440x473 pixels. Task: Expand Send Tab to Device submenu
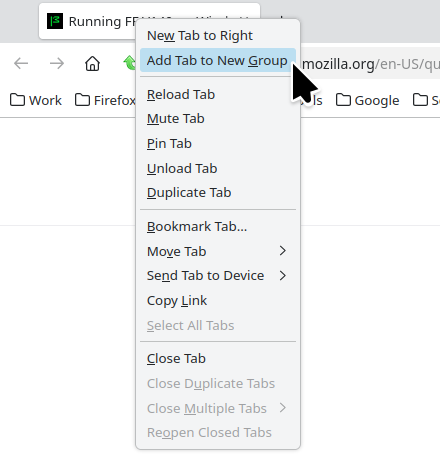[x=283, y=276]
